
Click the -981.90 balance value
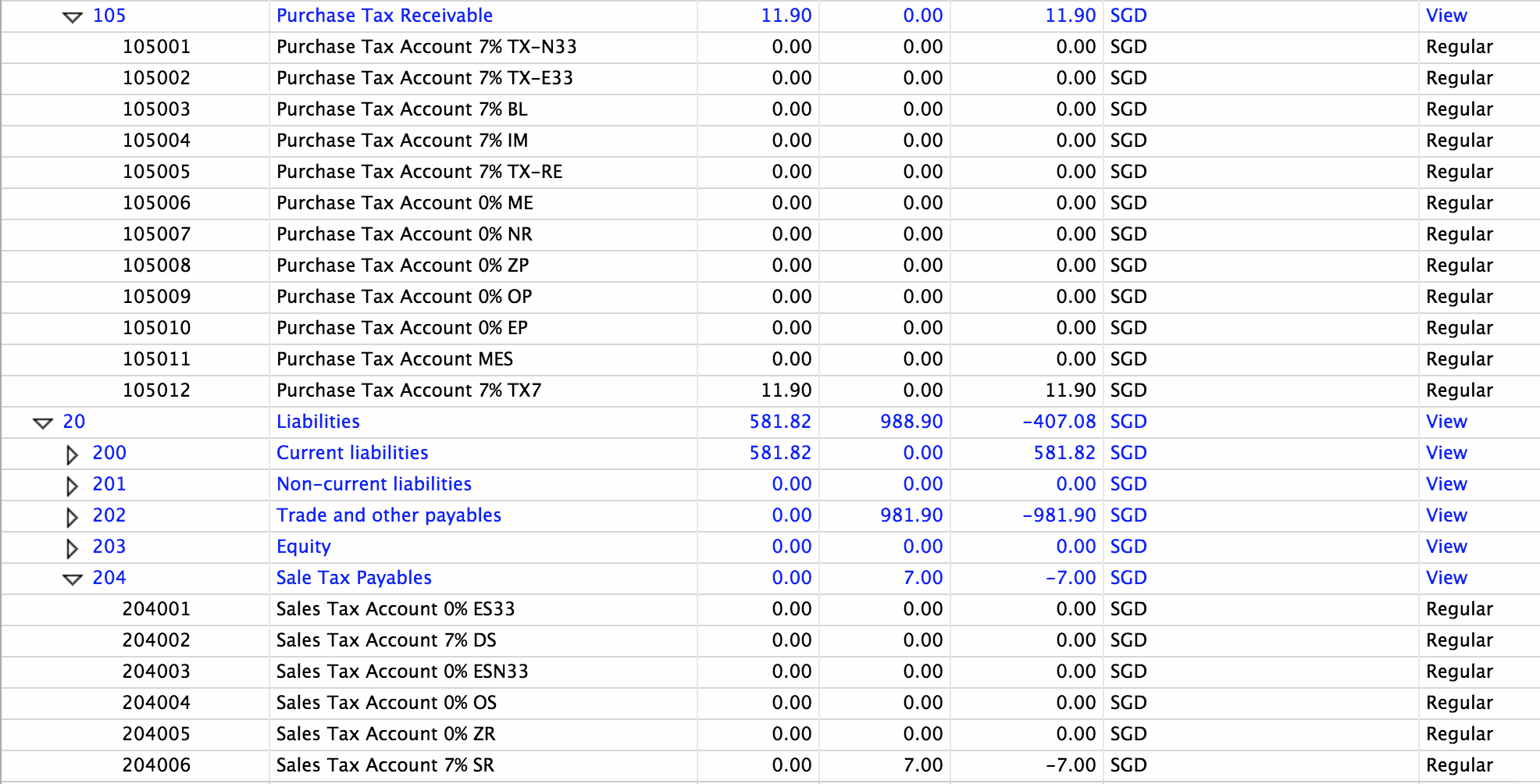[1059, 515]
